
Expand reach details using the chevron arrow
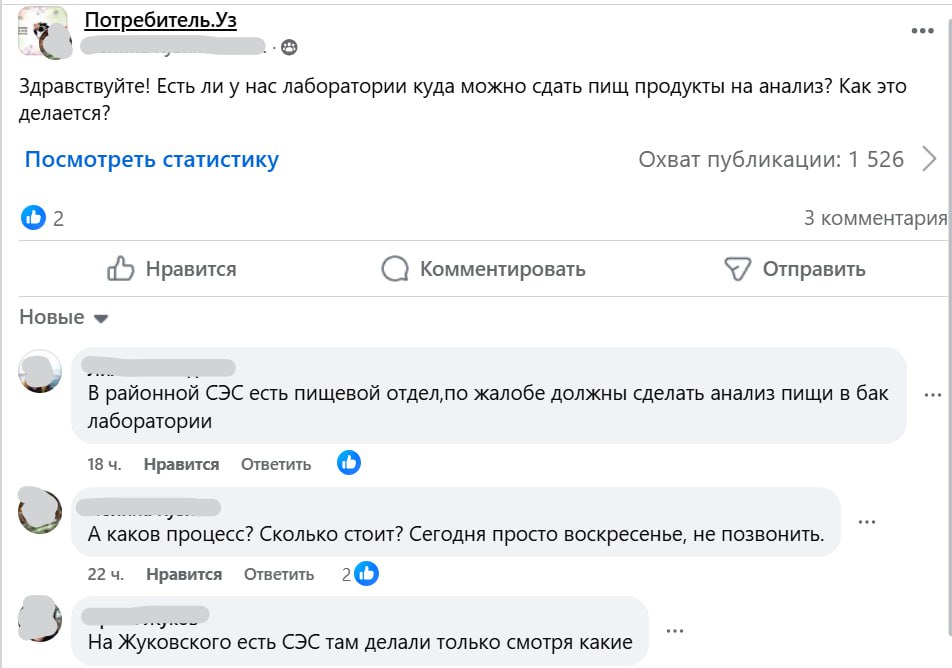tap(929, 159)
